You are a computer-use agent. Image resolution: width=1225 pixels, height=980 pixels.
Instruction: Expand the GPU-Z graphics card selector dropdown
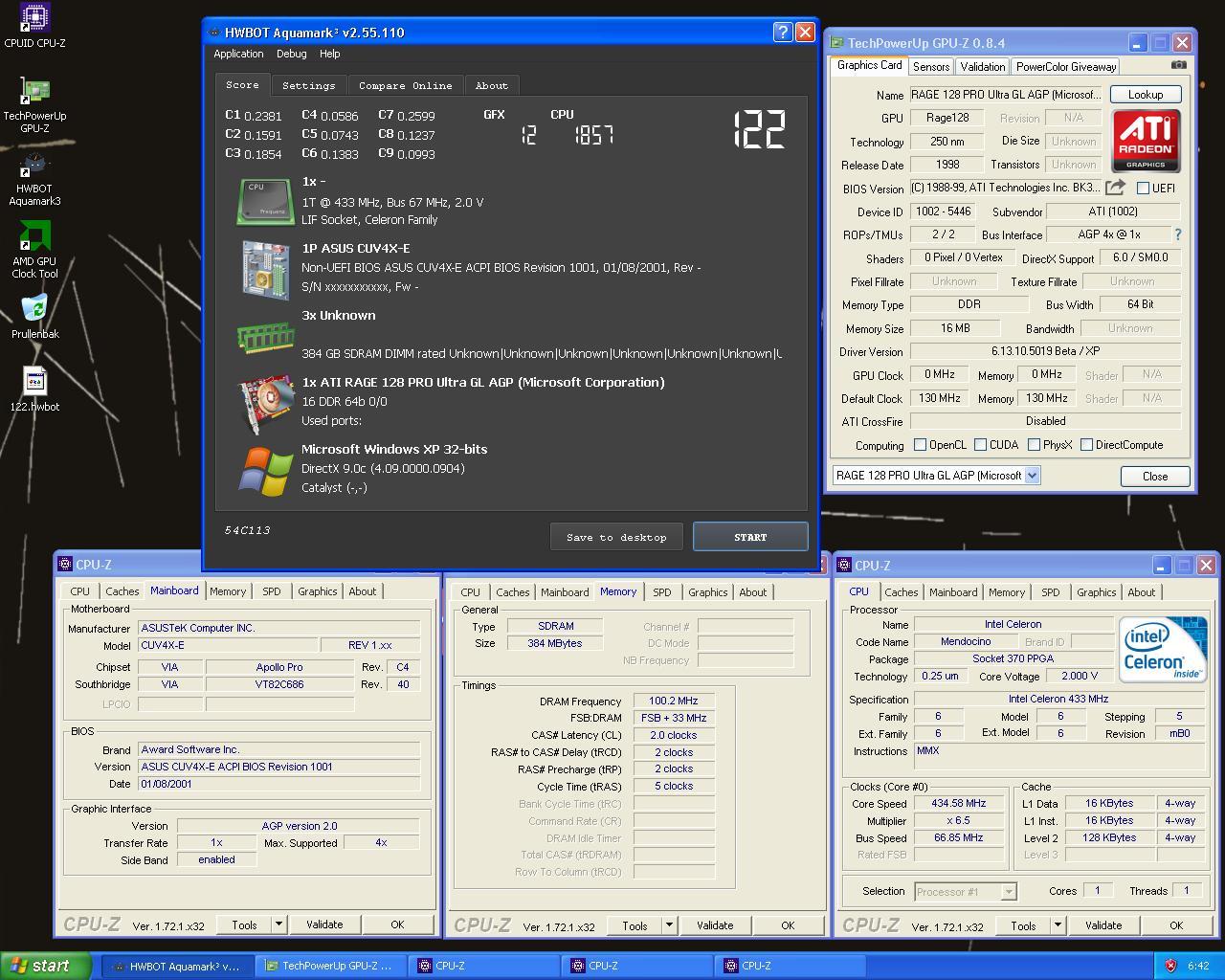1032,476
